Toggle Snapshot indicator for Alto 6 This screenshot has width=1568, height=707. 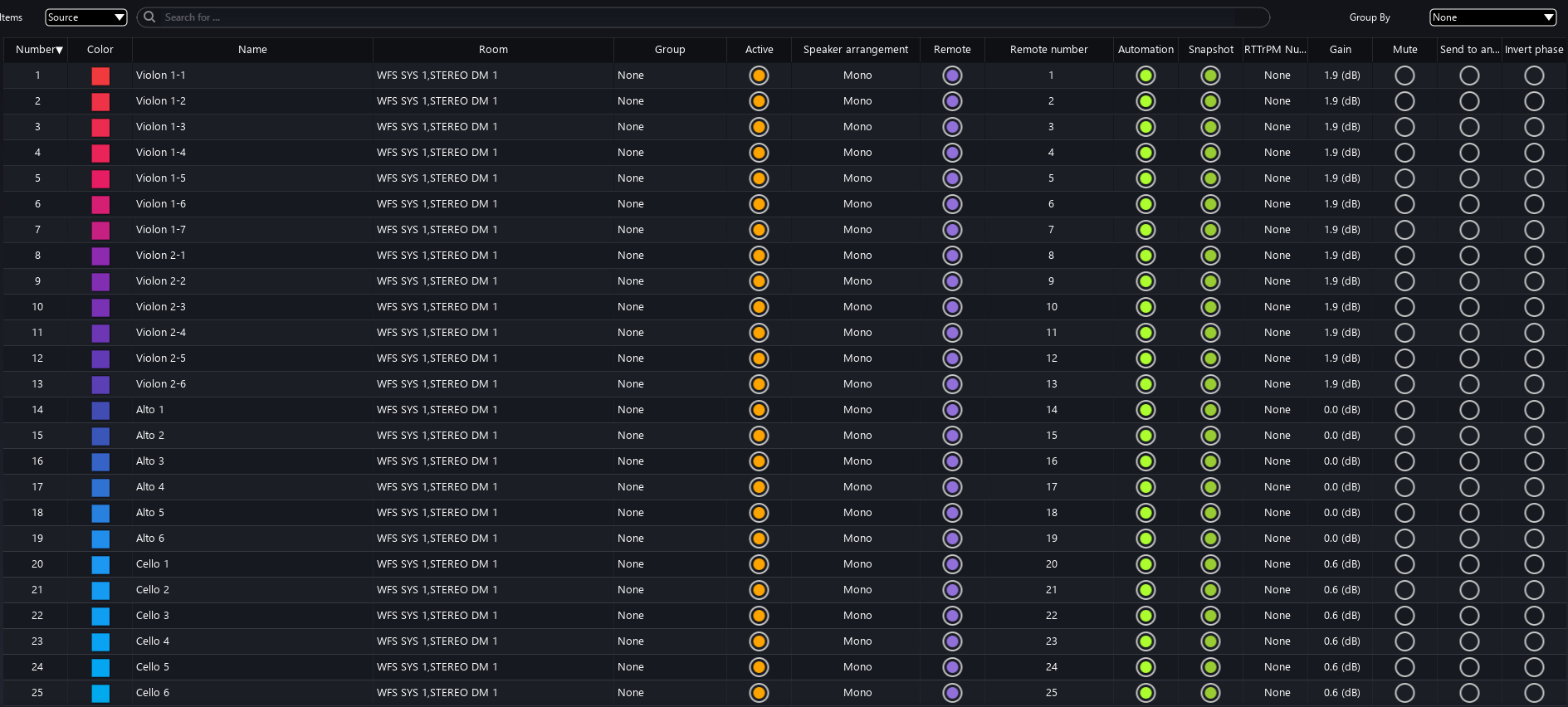coord(1210,539)
